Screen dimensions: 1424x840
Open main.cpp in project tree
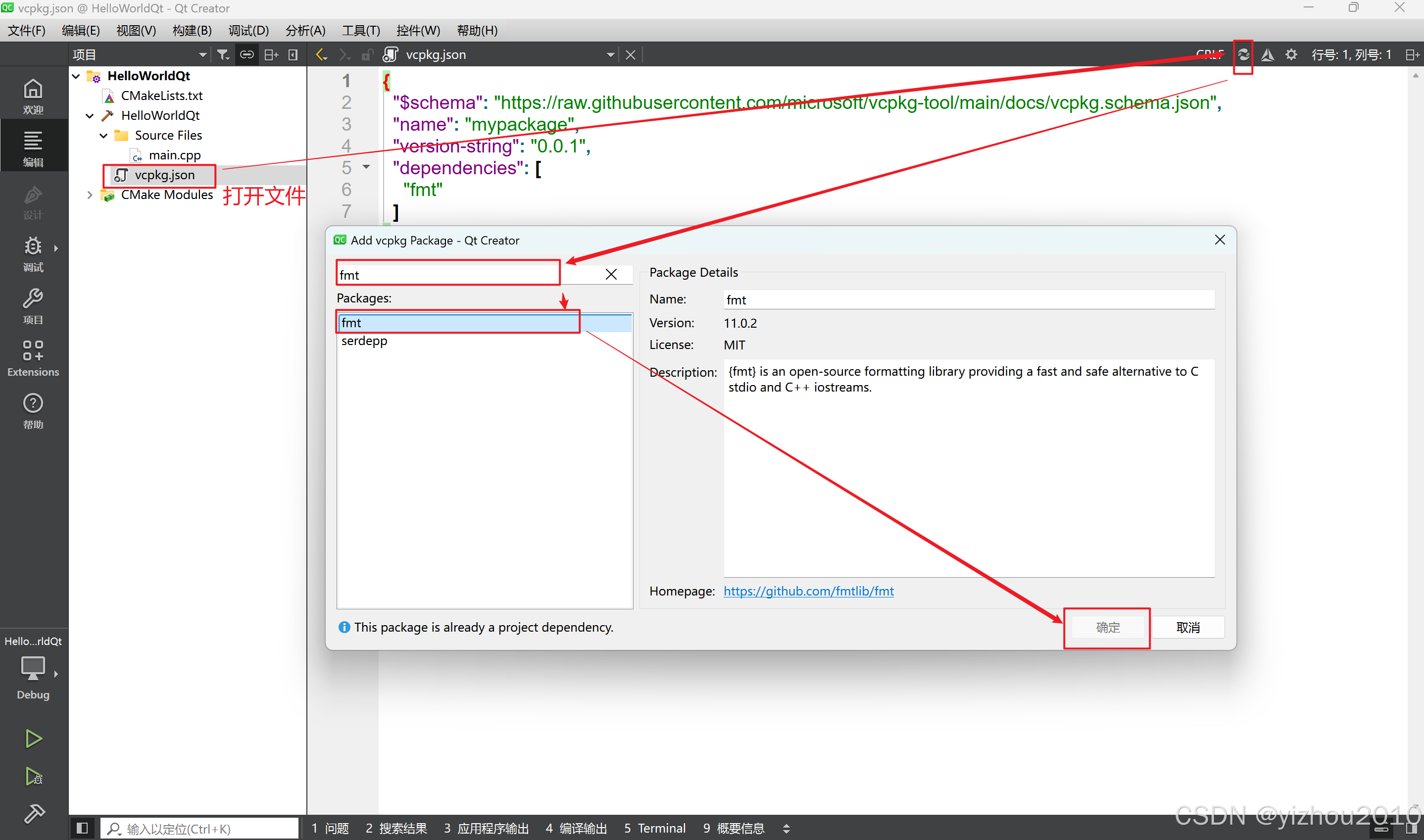(174, 155)
